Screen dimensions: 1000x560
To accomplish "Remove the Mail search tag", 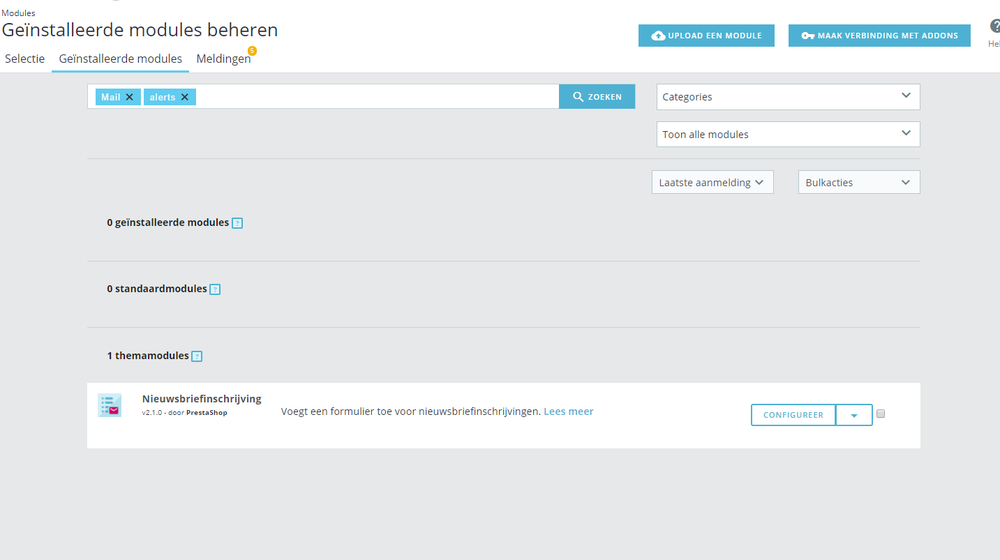I will 129,97.
